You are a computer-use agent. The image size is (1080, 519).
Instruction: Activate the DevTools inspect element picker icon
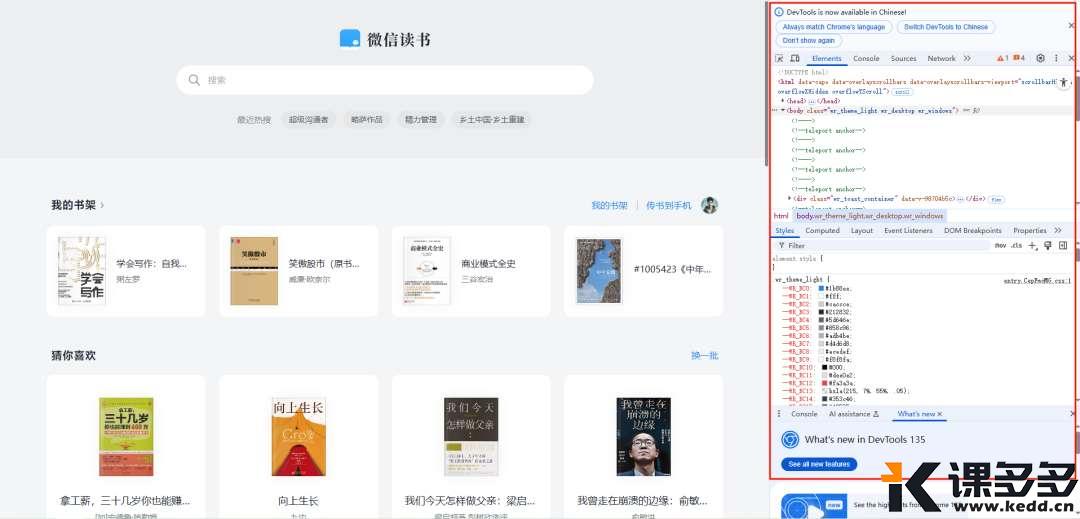coord(779,59)
